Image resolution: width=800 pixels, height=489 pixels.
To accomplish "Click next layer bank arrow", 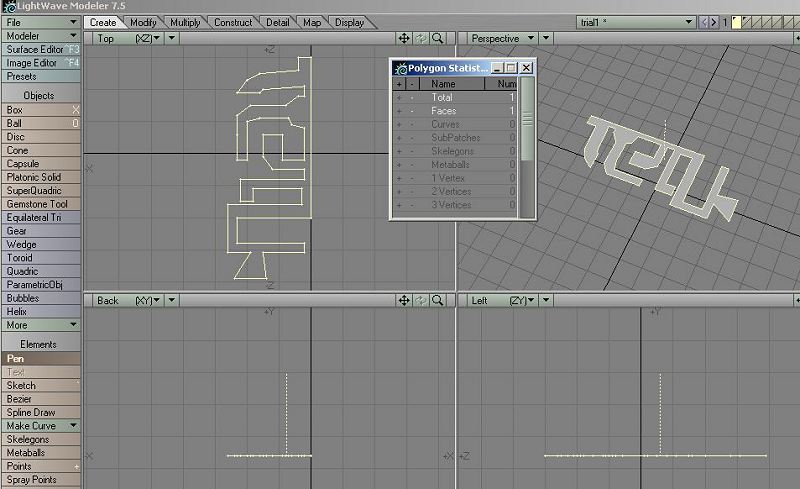I will (x=717, y=22).
